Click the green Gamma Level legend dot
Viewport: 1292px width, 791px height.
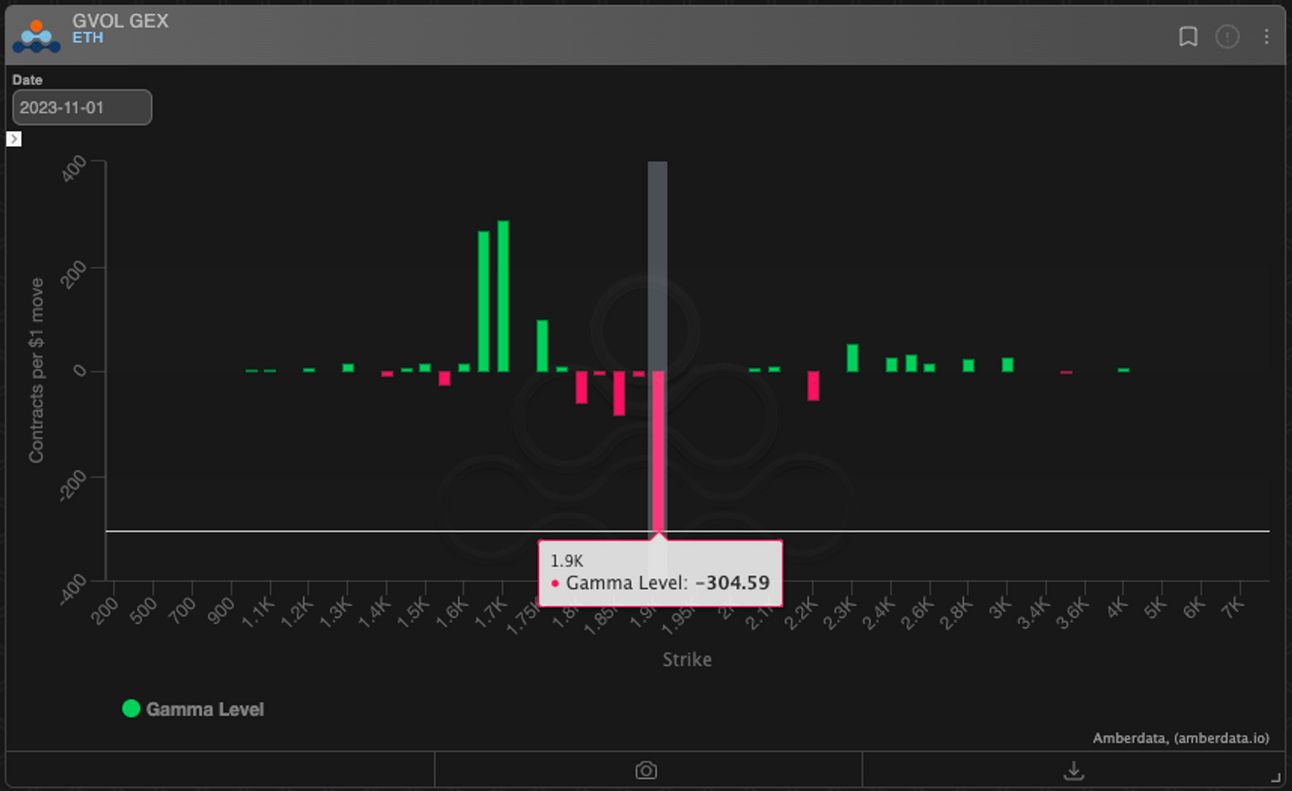click(x=131, y=708)
